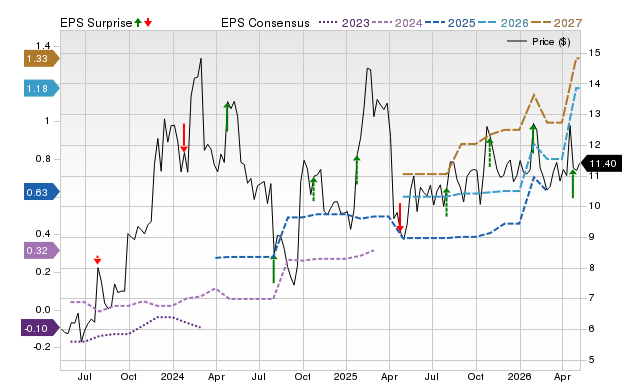Click the -0.10 purple value tag
The image size is (640, 382).
click(40, 328)
